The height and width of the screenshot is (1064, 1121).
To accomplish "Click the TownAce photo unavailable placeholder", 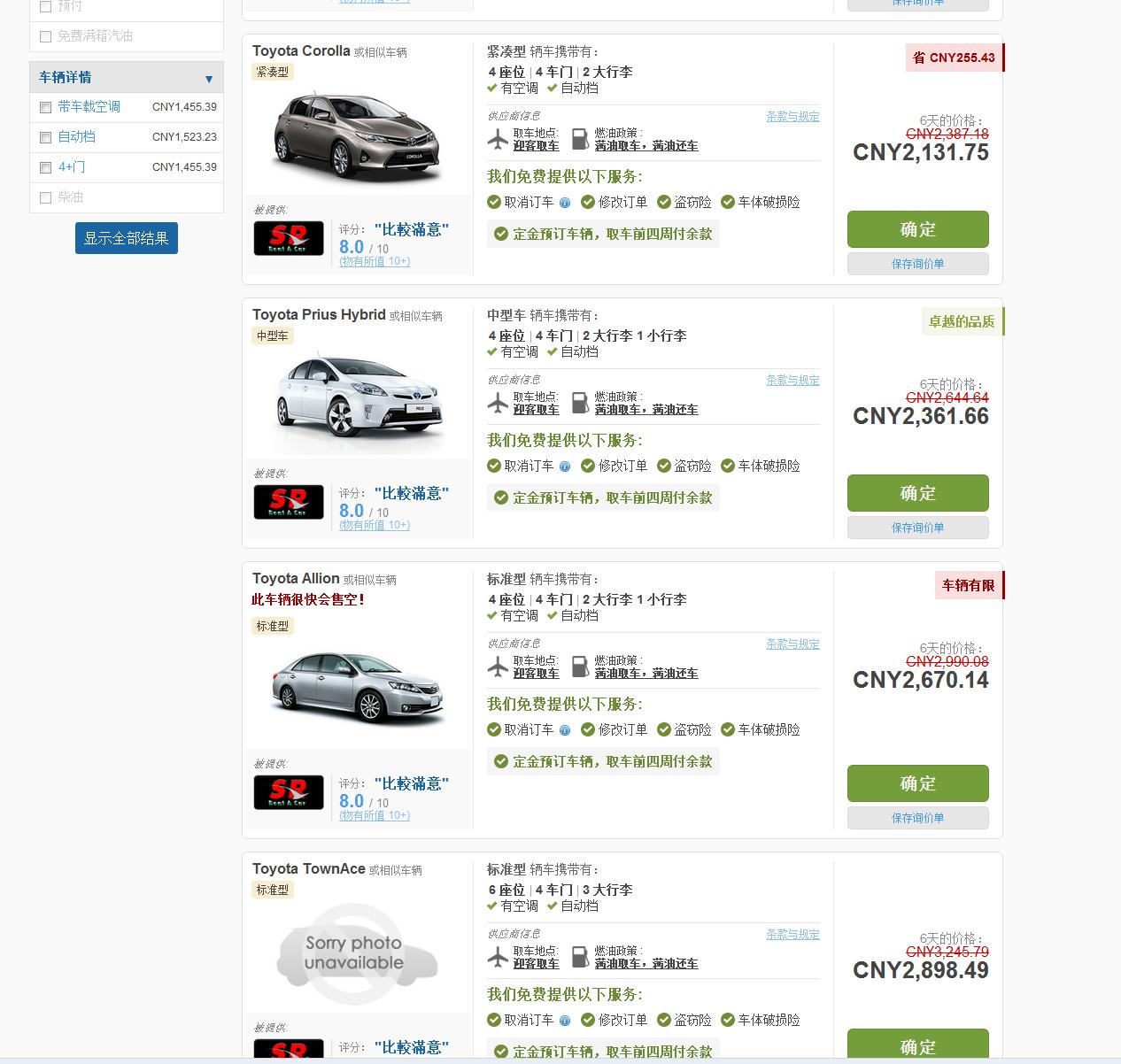I will (x=357, y=953).
